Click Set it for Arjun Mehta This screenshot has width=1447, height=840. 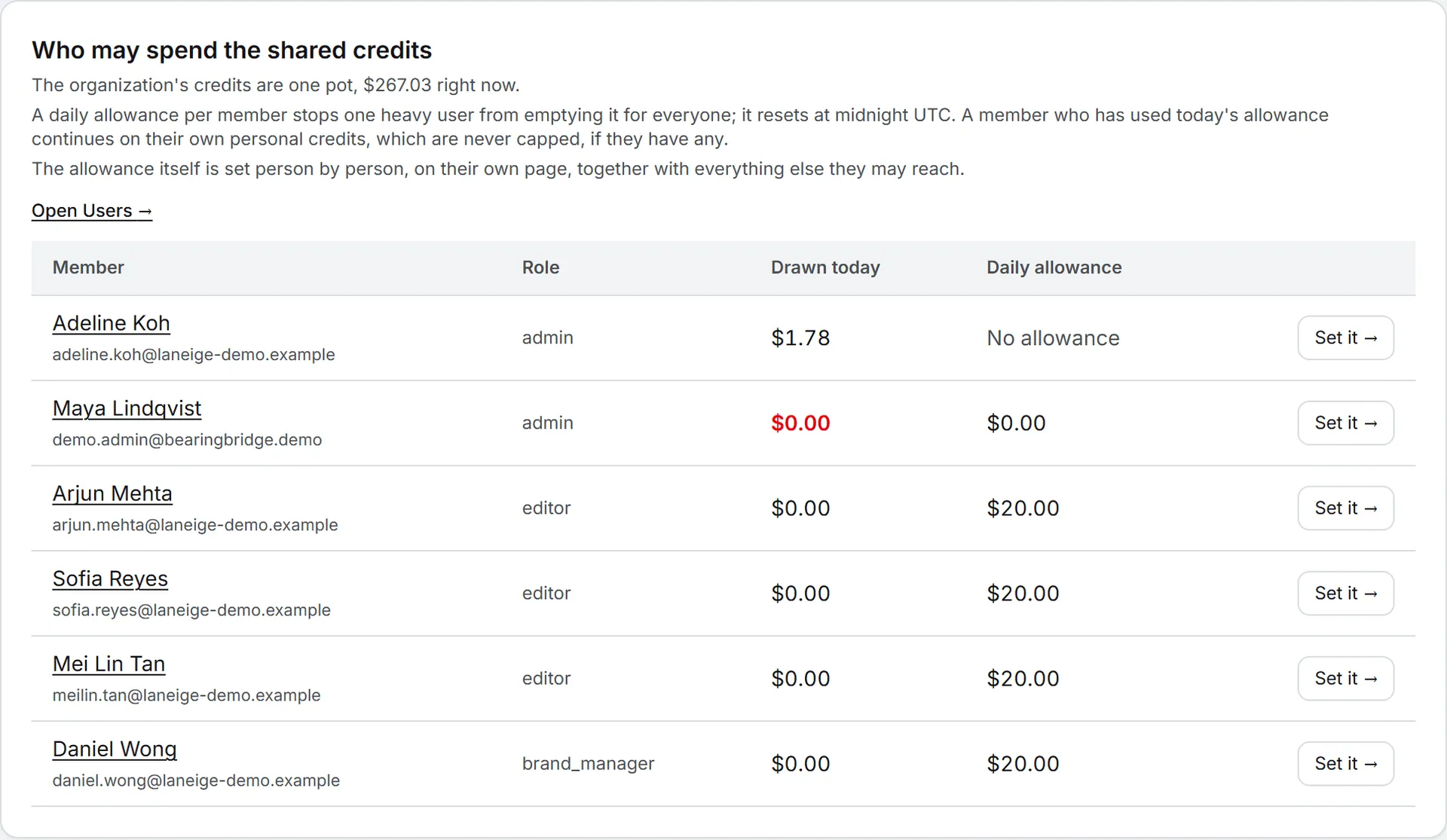tap(1345, 508)
